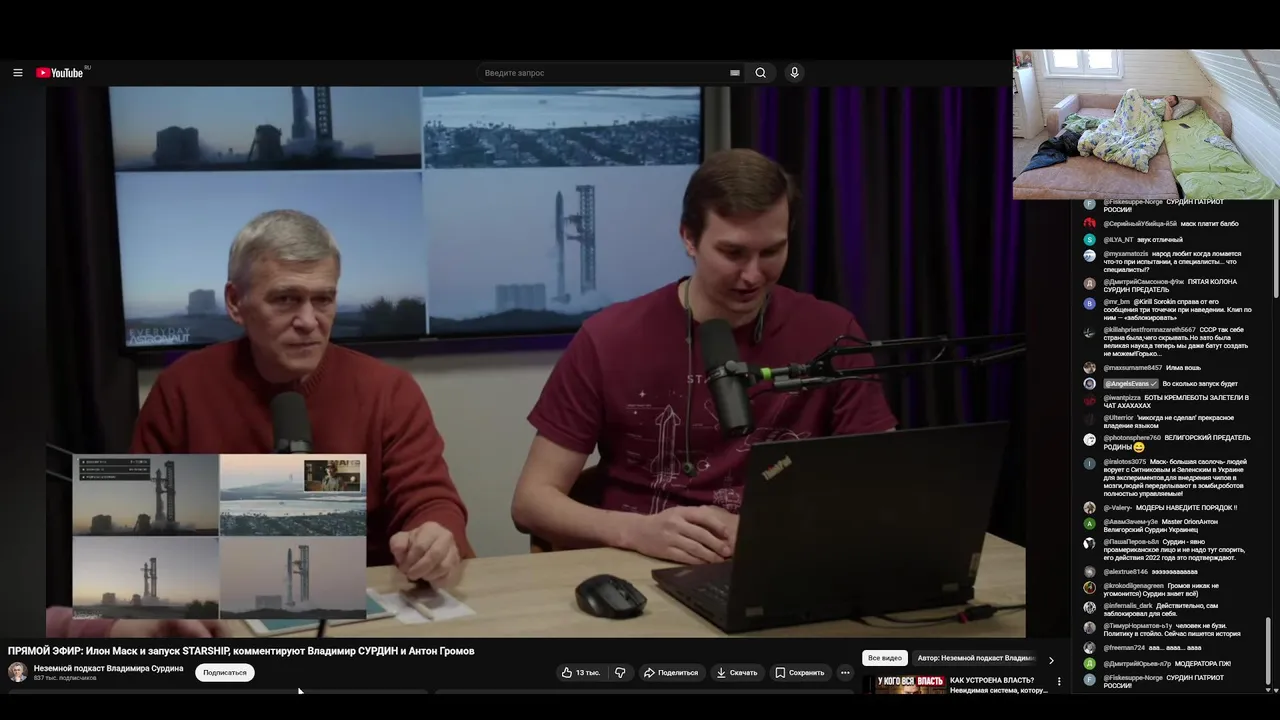
Task: Click the chat scrollbar down arrow
Action: pos(1269,689)
